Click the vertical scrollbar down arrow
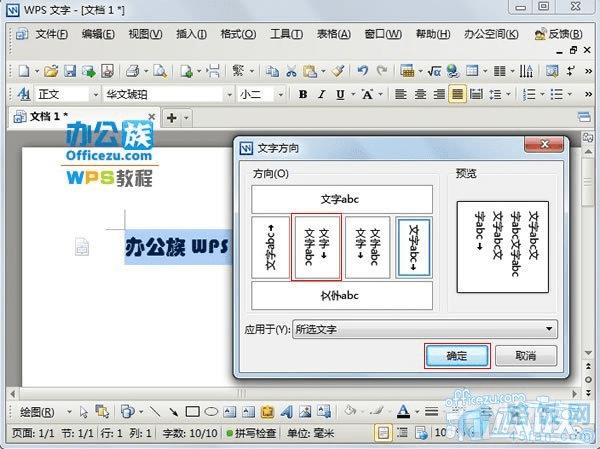 (588, 353)
